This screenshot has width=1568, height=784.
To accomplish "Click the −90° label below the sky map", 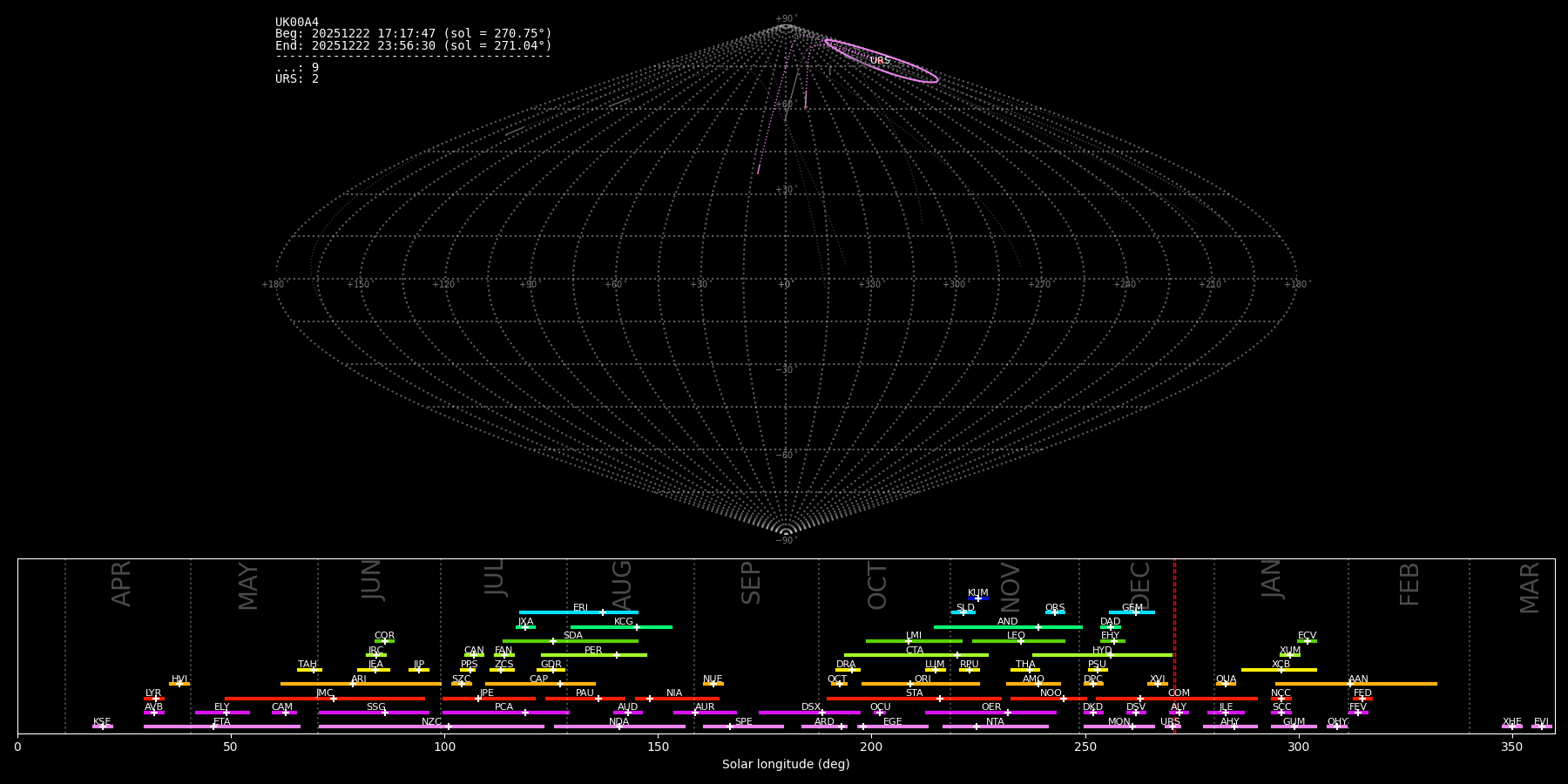I will point(786,541).
